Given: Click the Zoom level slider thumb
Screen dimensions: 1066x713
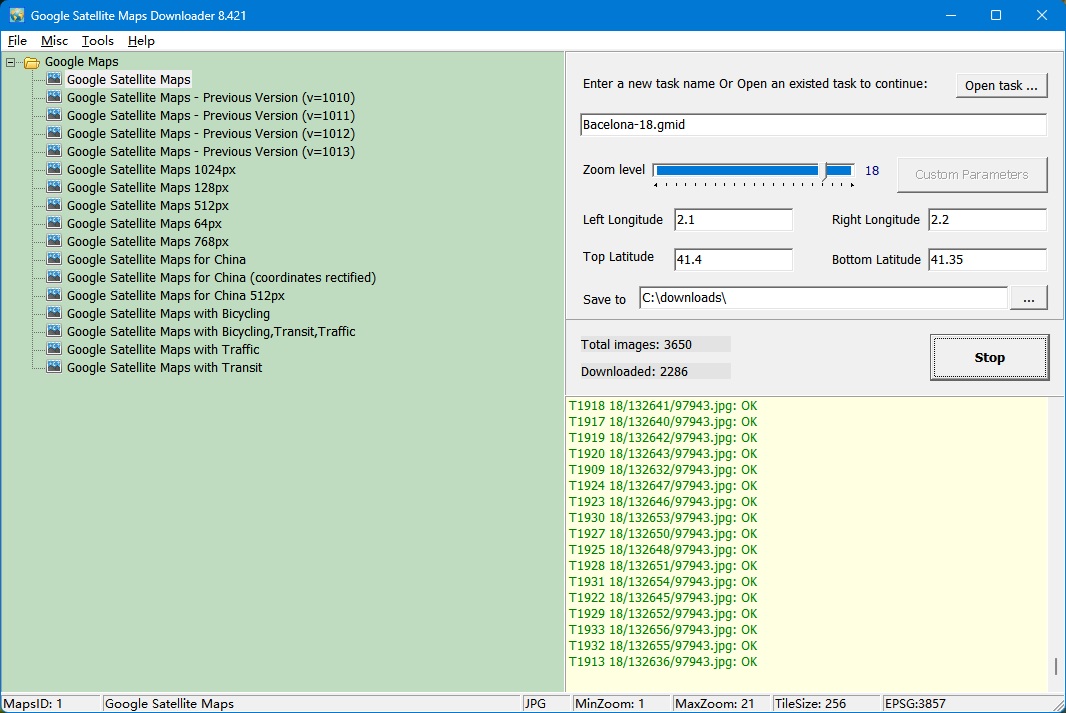Looking at the screenshot, I should tap(825, 171).
